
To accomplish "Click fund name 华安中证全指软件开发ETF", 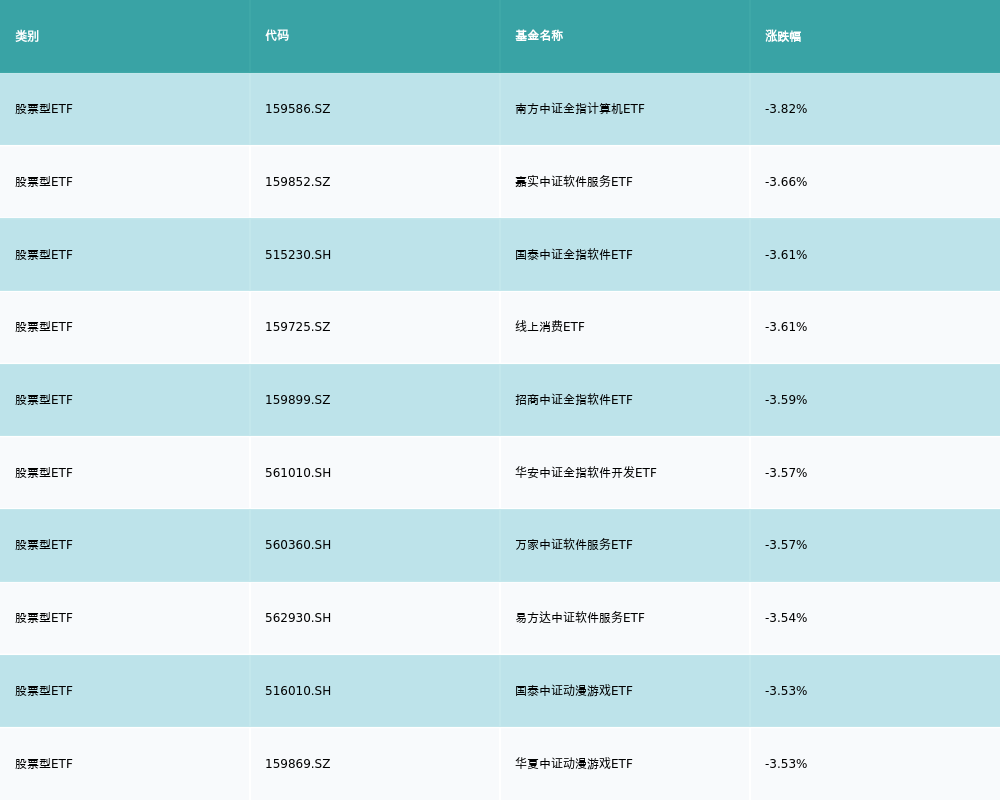I will [585, 473].
